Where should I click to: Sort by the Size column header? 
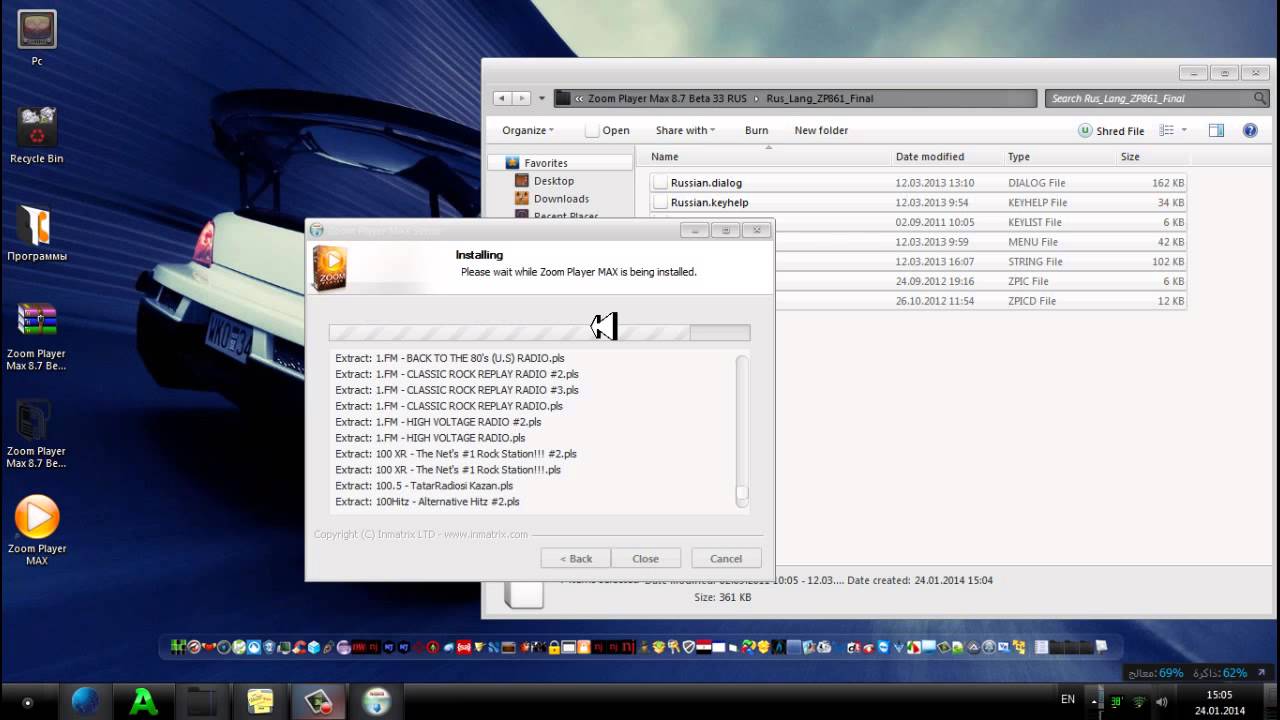point(1151,156)
